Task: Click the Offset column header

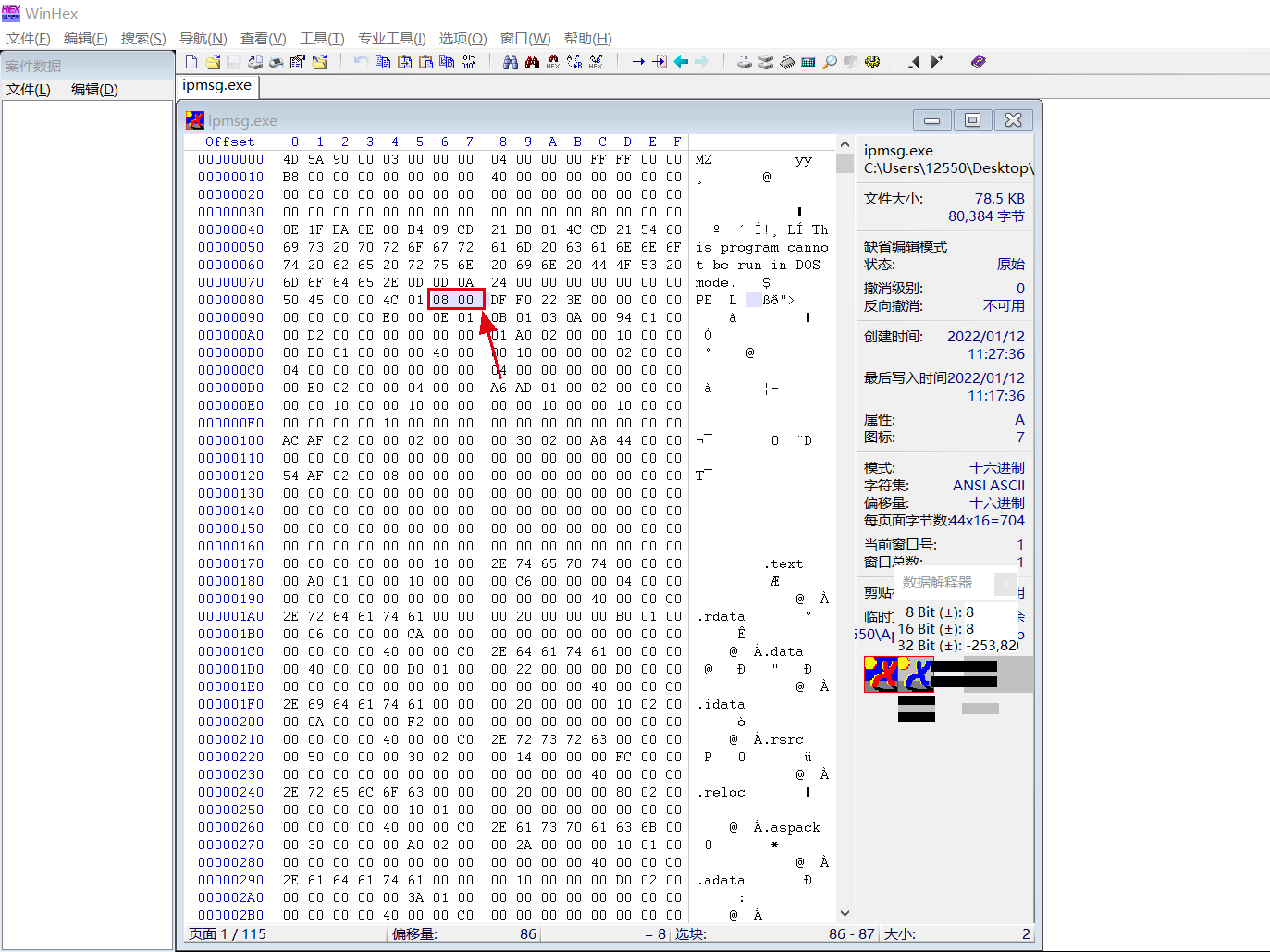Action: pos(230,142)
